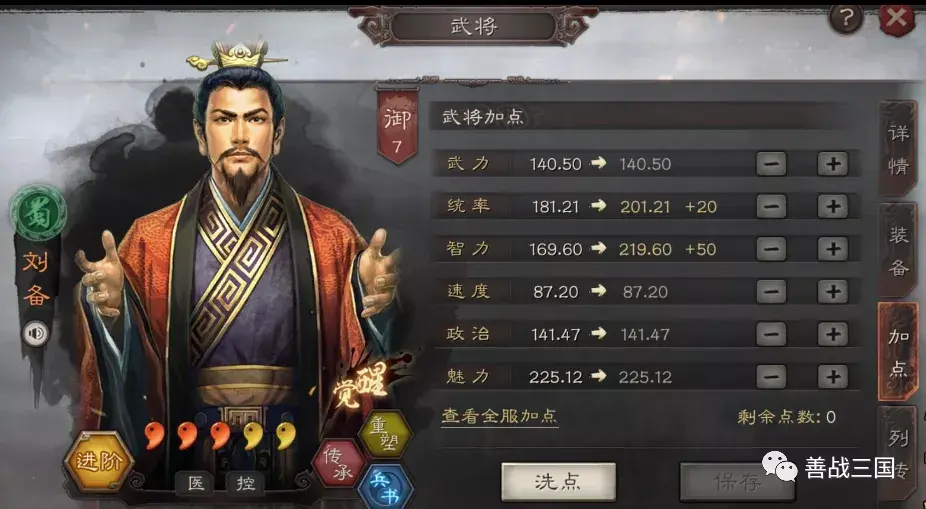Increase 武力 with the plus button
Screen dimensions: 926x509
tap(833, 164)
